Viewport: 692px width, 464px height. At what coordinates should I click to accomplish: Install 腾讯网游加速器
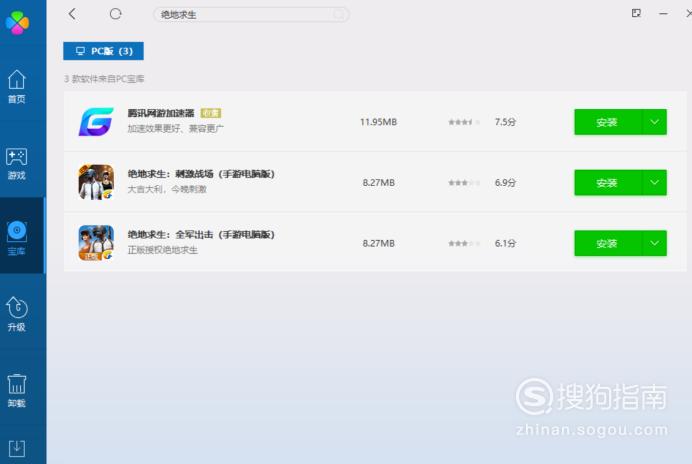click(x=607, y=122)
